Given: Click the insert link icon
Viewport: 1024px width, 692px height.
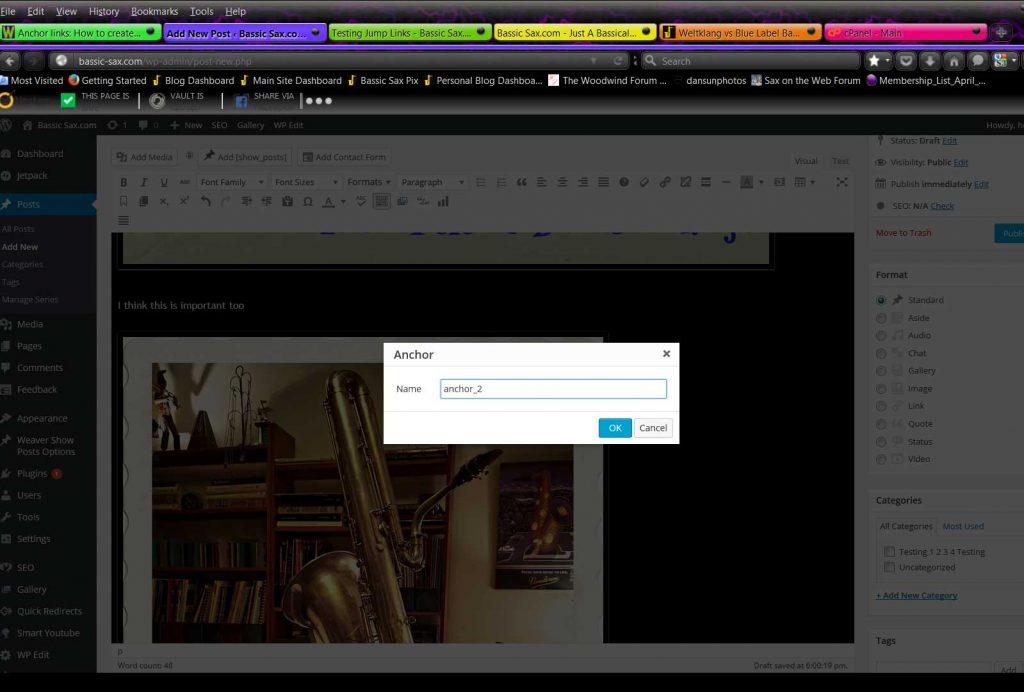Looking at the screenshot, I should [x=665, y=182].
